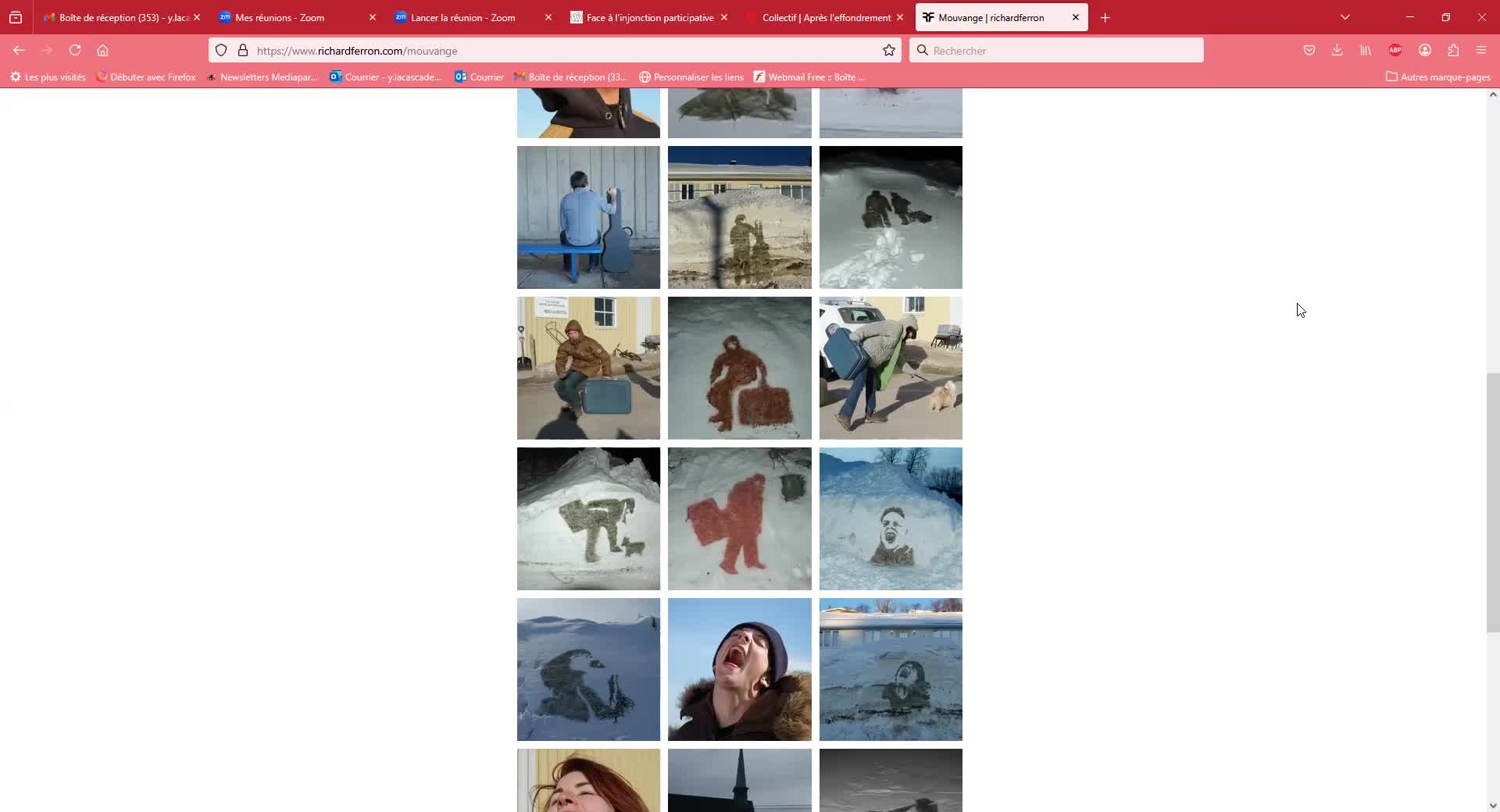This screenshot has width=1500, height=812.
Task: Go to the Firefox home page
Action: (102, 51)
